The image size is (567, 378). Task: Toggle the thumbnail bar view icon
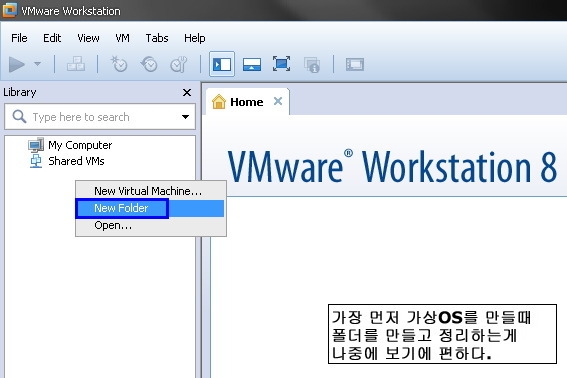click(252, 64)
